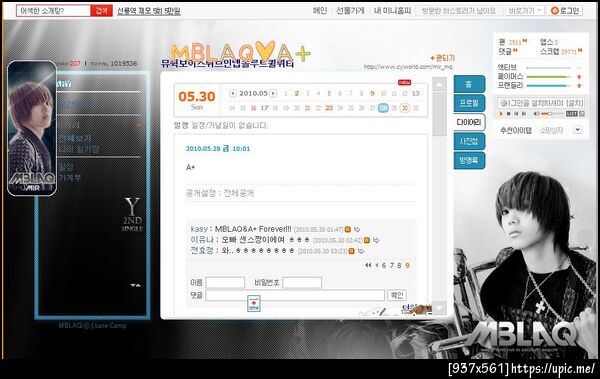Click the 로그인 login button
The image size is (600, 379).
click(x=566, y=11)
